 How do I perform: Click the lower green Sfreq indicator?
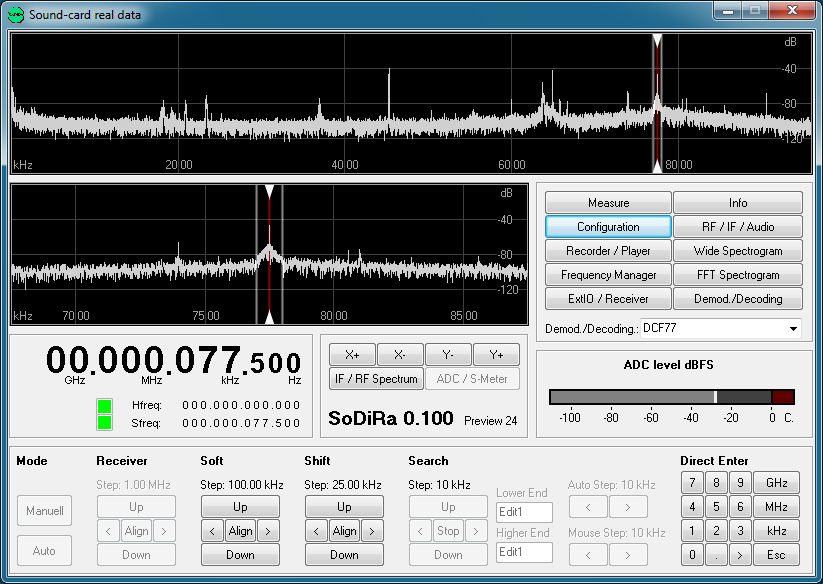[104, 422]
